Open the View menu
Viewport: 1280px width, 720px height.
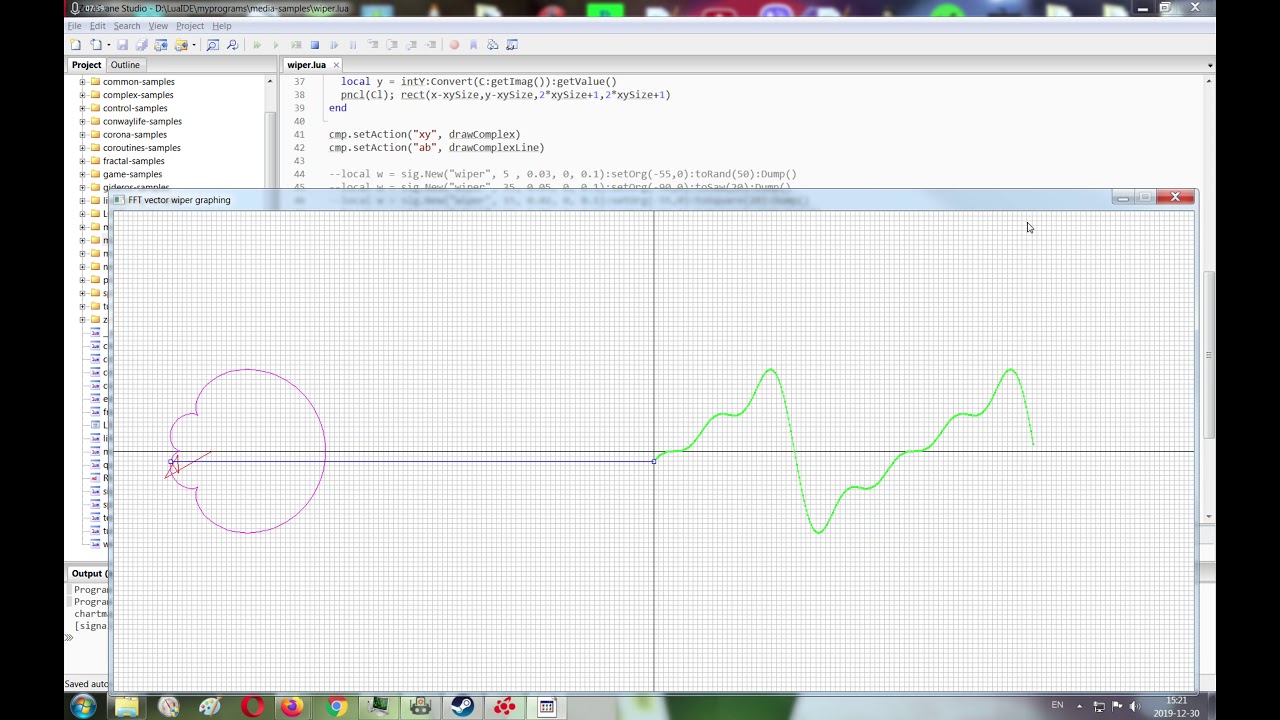pos(158,26)
